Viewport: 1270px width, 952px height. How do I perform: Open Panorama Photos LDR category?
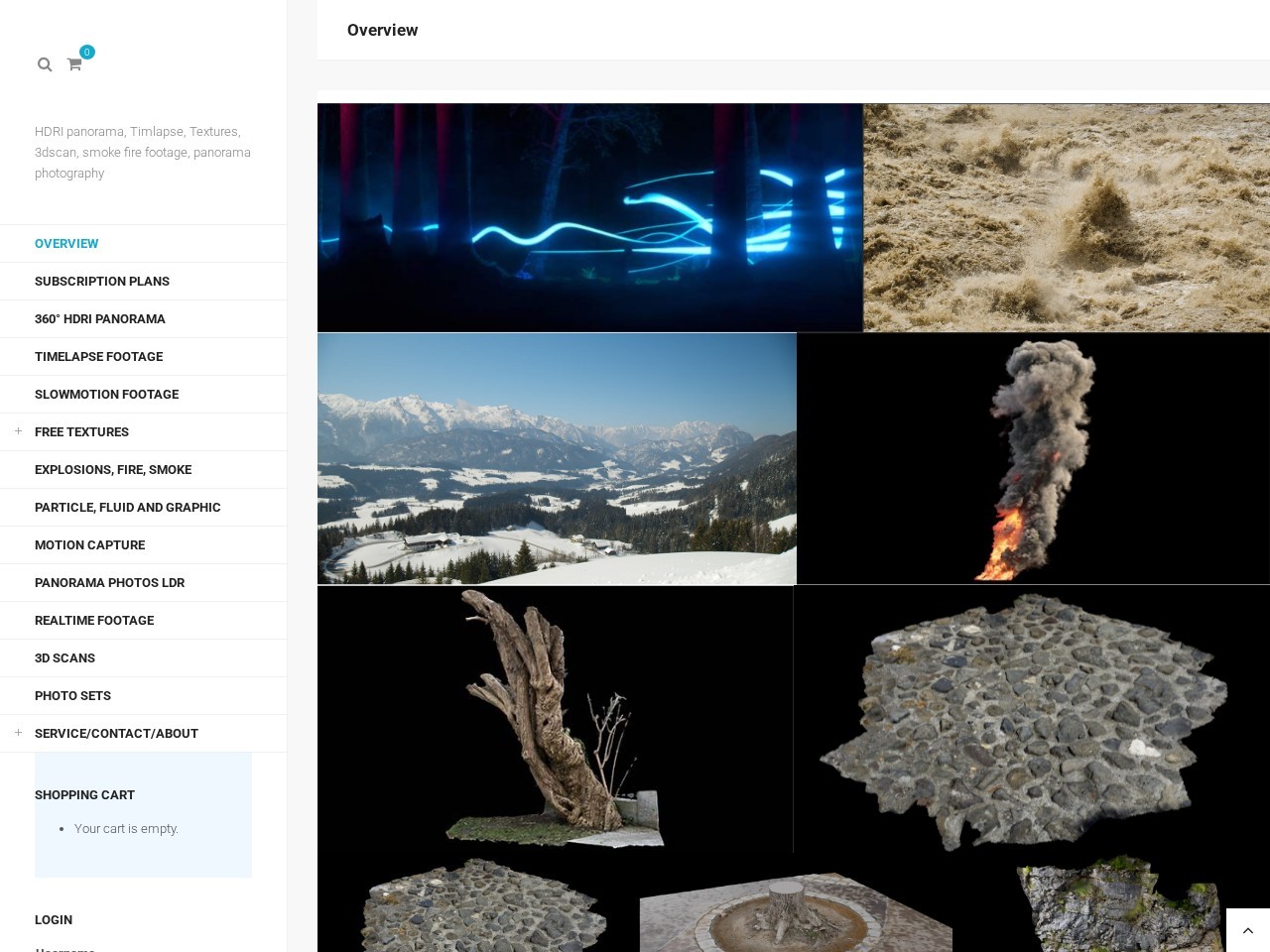tap(109, 583)
